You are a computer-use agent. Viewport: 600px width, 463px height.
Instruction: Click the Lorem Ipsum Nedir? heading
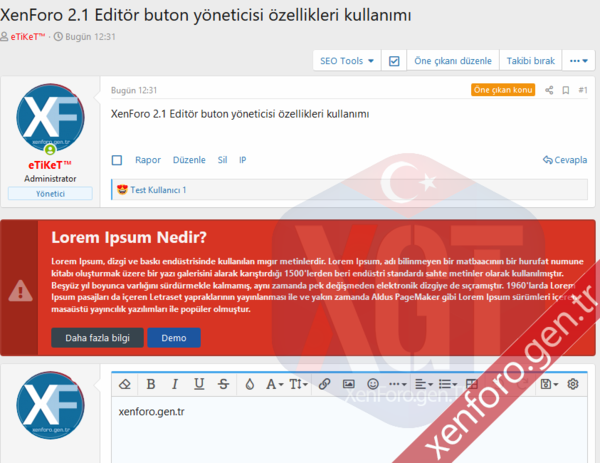[x=129, y=238]
